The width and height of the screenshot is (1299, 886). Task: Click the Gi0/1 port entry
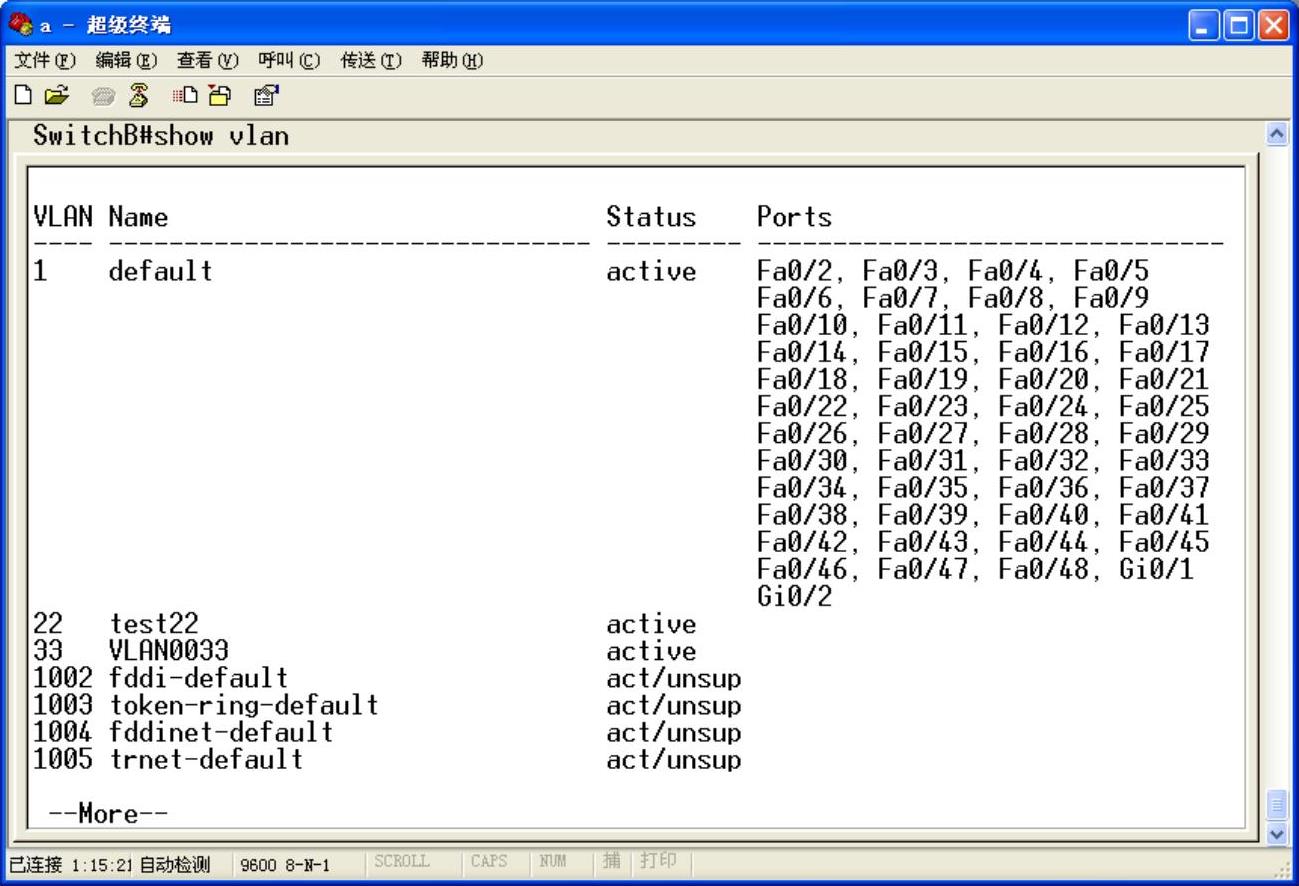[x=1156, y=569]
